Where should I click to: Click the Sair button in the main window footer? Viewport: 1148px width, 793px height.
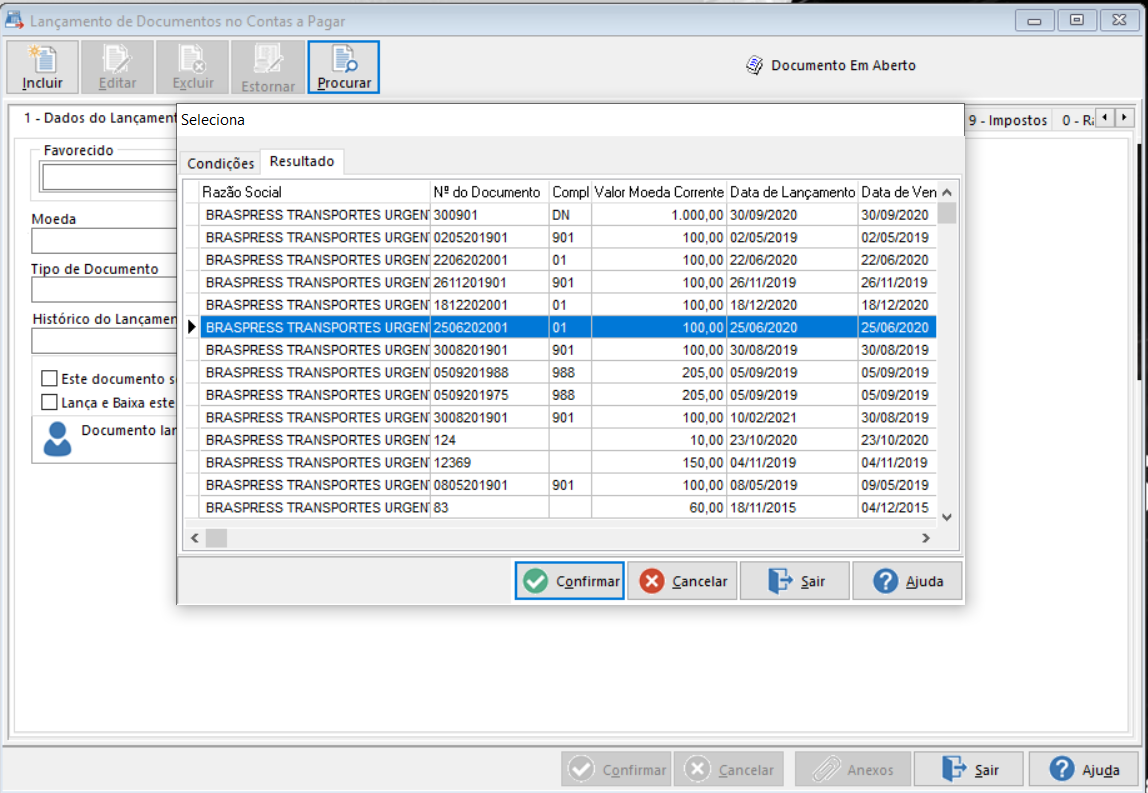[969, 769]
